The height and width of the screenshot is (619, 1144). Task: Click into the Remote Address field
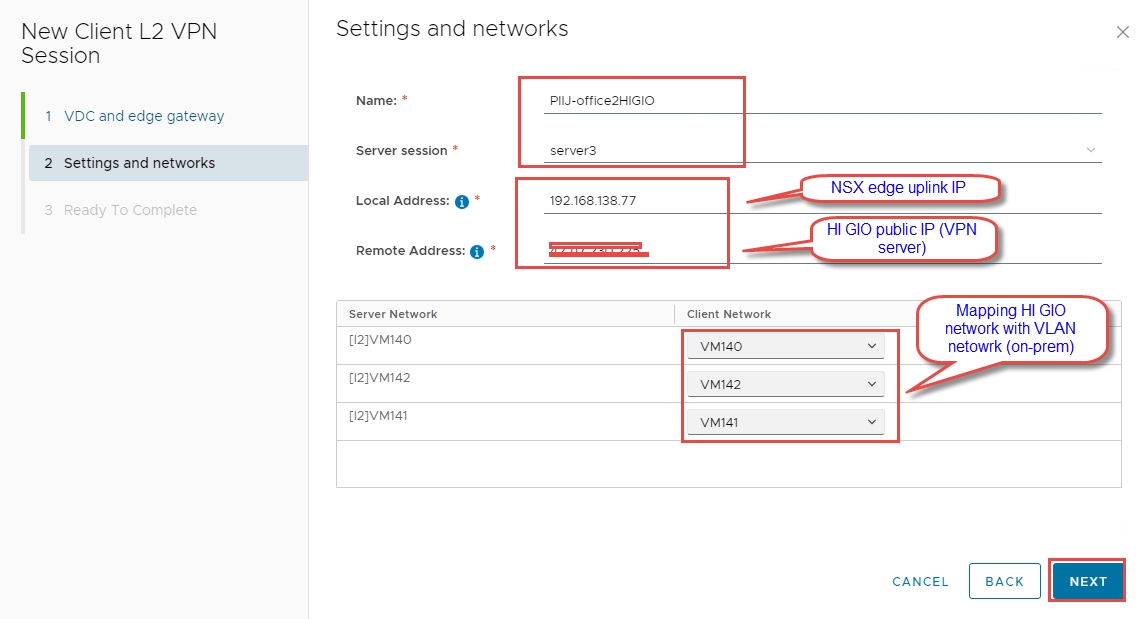point(822,252)
